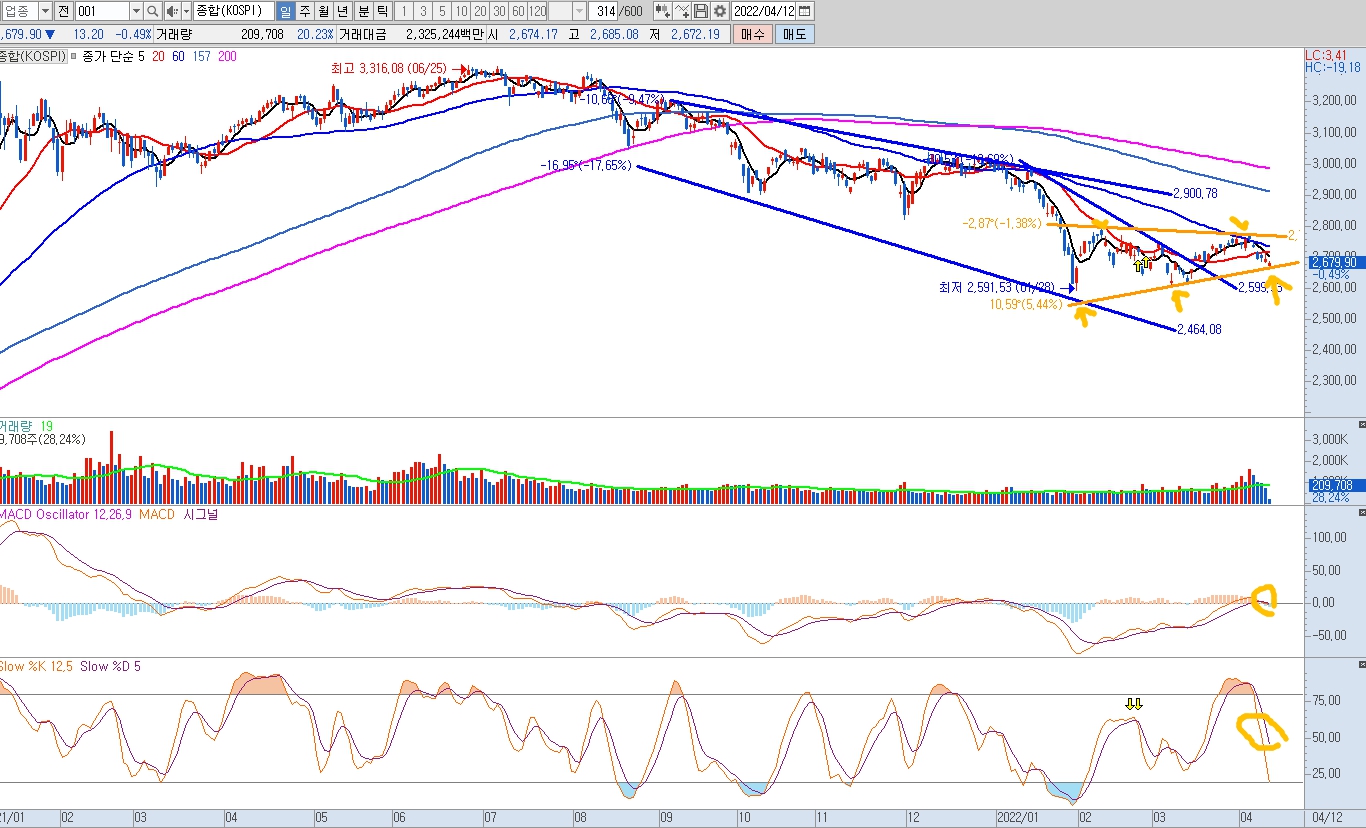Save the chart with floppy disk icon
The image size is (1366, 828).
click(x=700, y=11)
